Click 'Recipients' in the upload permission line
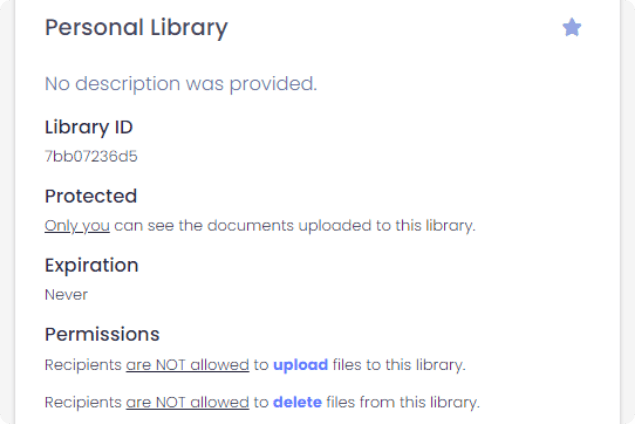The height and width of the screenshot is (424, 635). (x=83, y=364)
